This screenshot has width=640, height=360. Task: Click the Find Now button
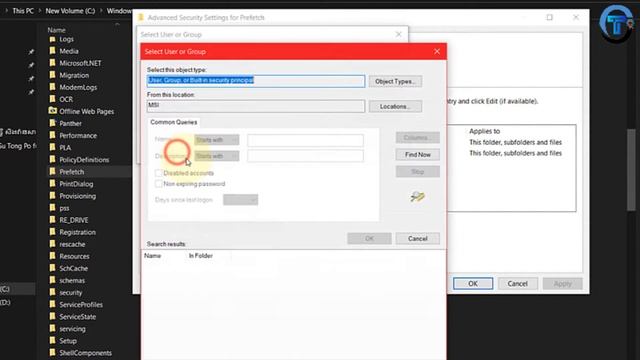(418, 155)
